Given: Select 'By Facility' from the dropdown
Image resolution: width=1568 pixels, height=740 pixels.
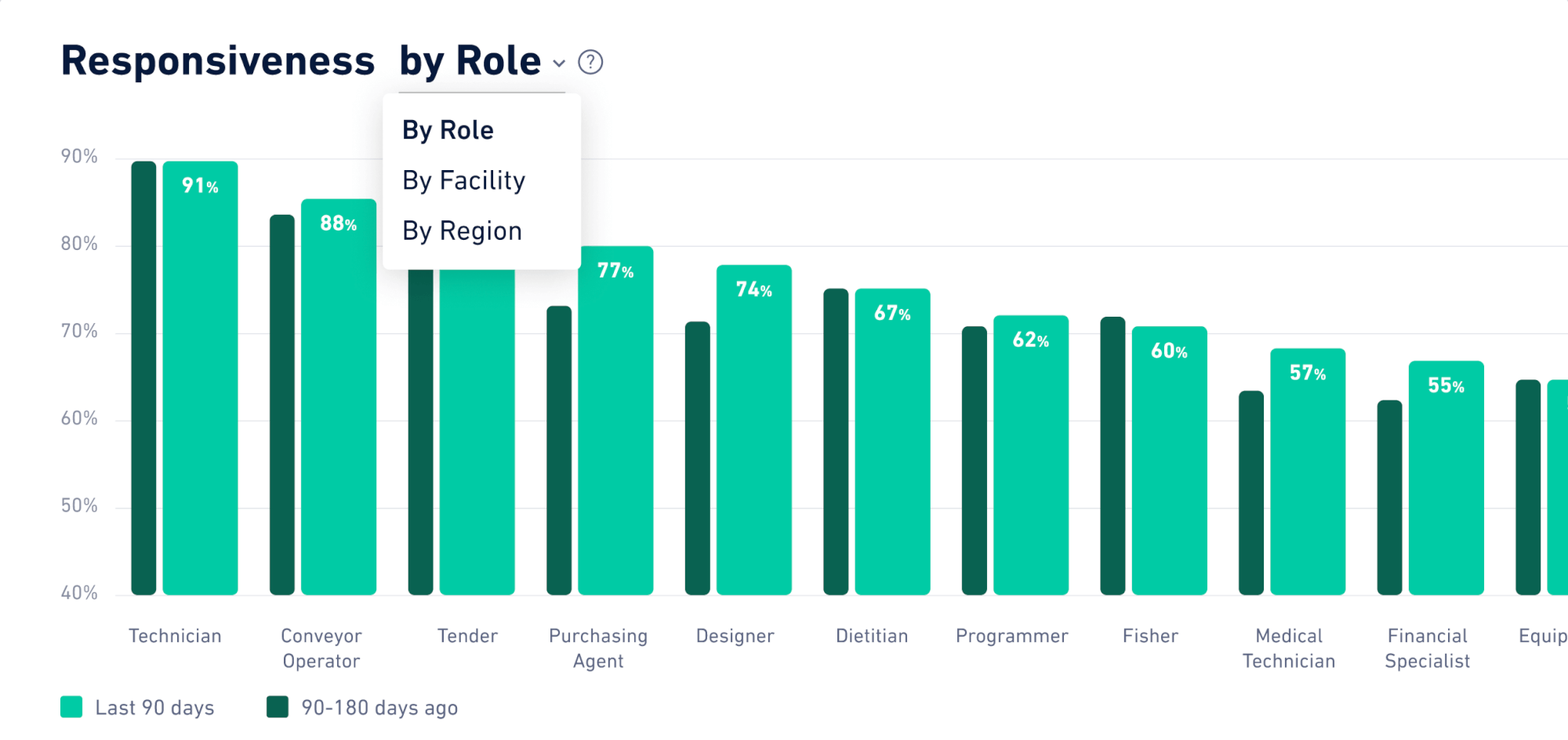Looking at the screenshot, I should click(x=463, y=180).
